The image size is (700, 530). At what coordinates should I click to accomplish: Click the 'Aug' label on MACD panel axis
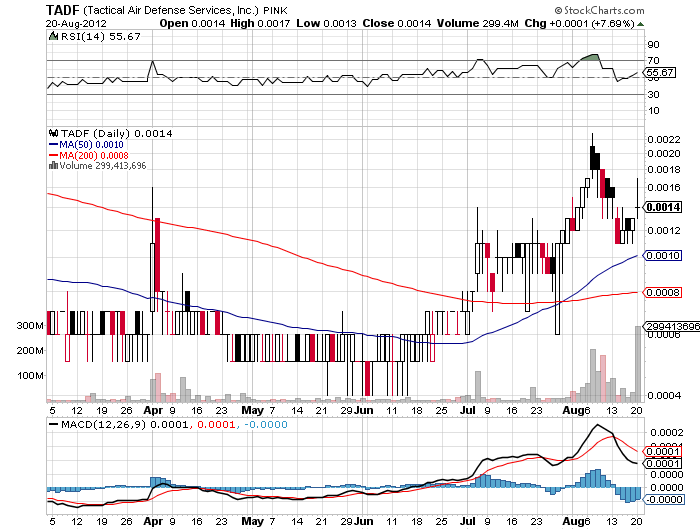tap(573, 521)
